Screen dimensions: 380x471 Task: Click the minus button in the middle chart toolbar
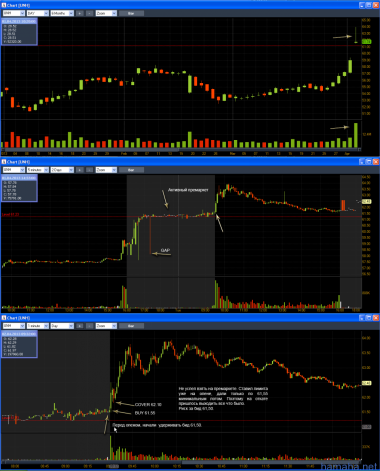[90, 170]
